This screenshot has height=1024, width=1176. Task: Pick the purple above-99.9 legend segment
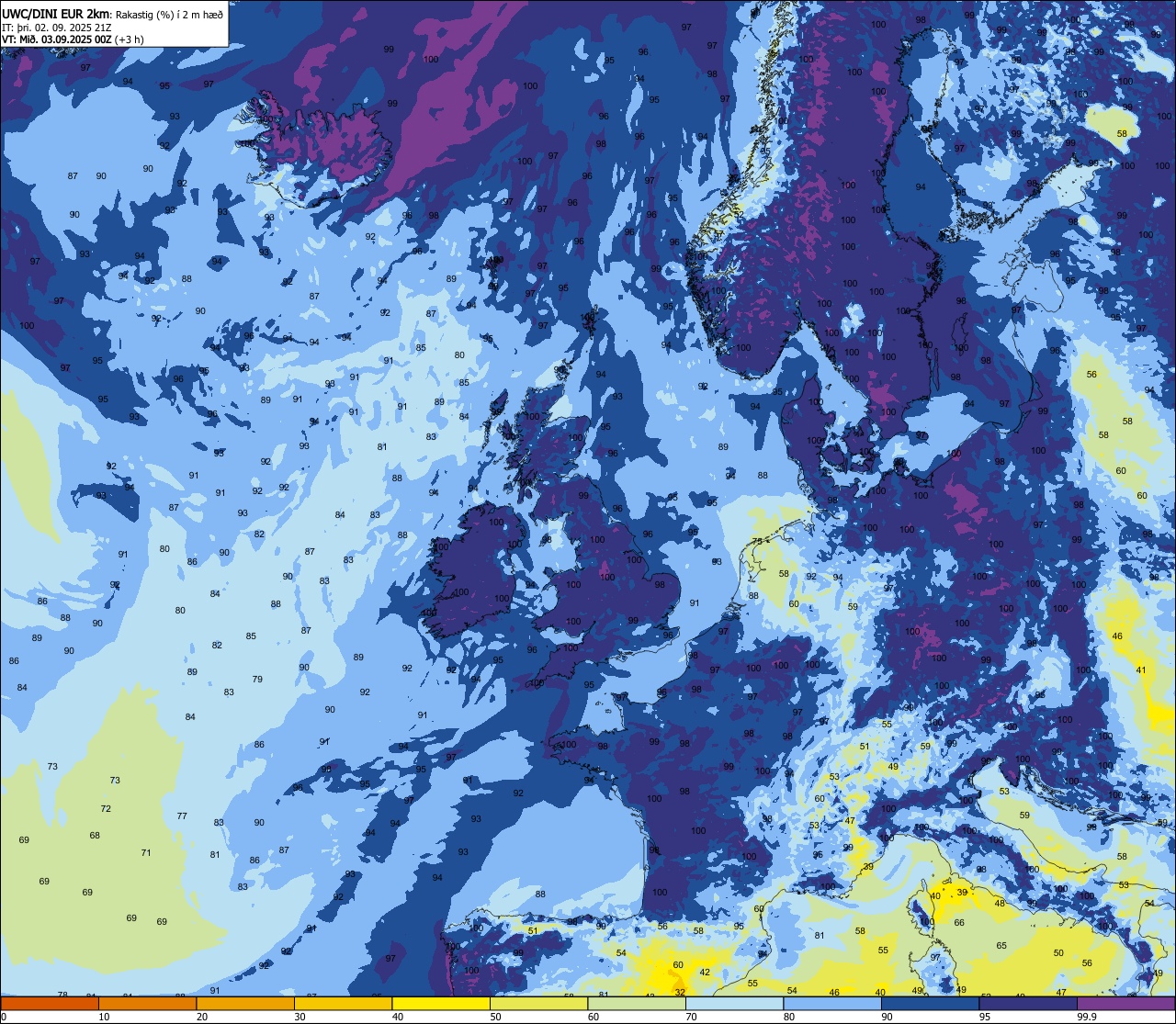(1125, 1003)
